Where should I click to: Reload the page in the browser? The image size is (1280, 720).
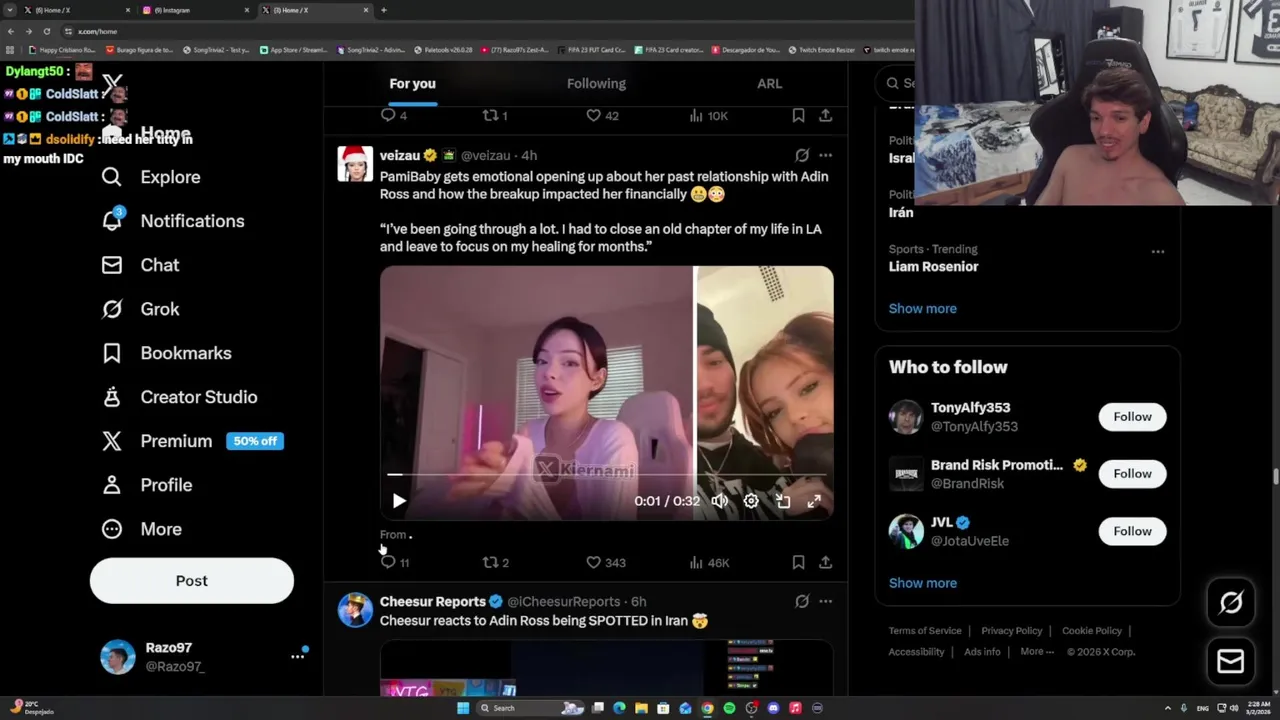46,31
